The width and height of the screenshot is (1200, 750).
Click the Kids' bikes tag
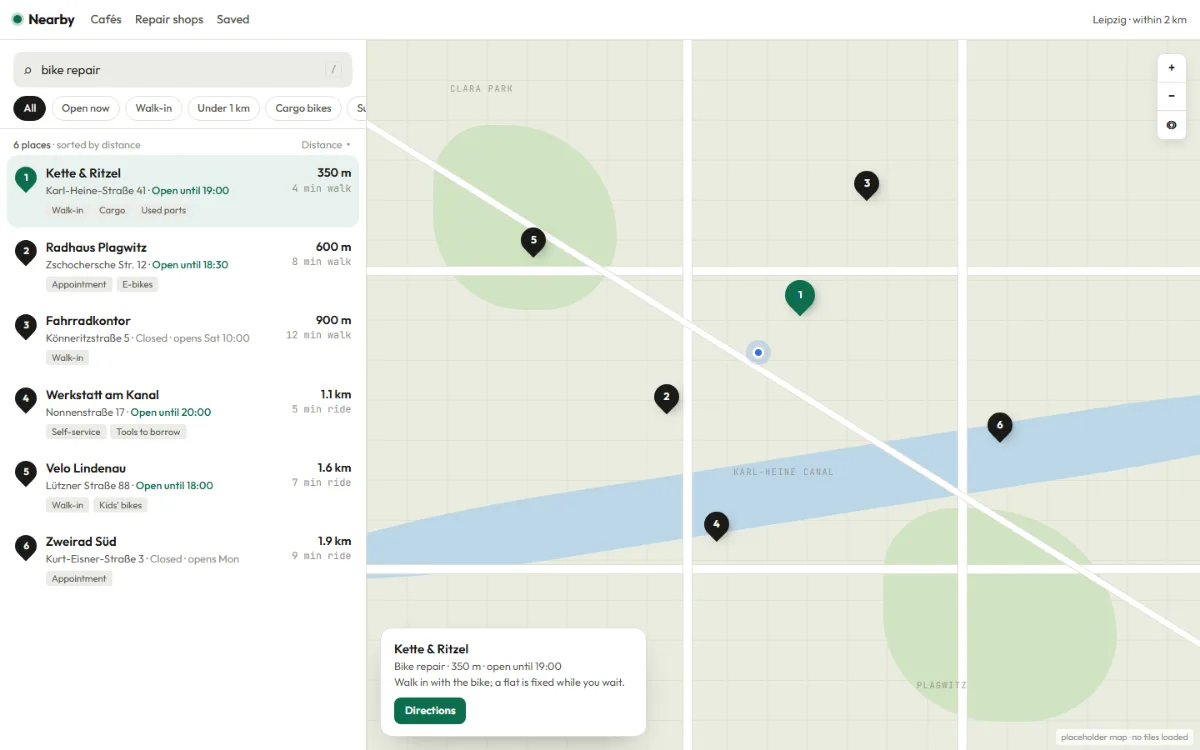[120, 506]
